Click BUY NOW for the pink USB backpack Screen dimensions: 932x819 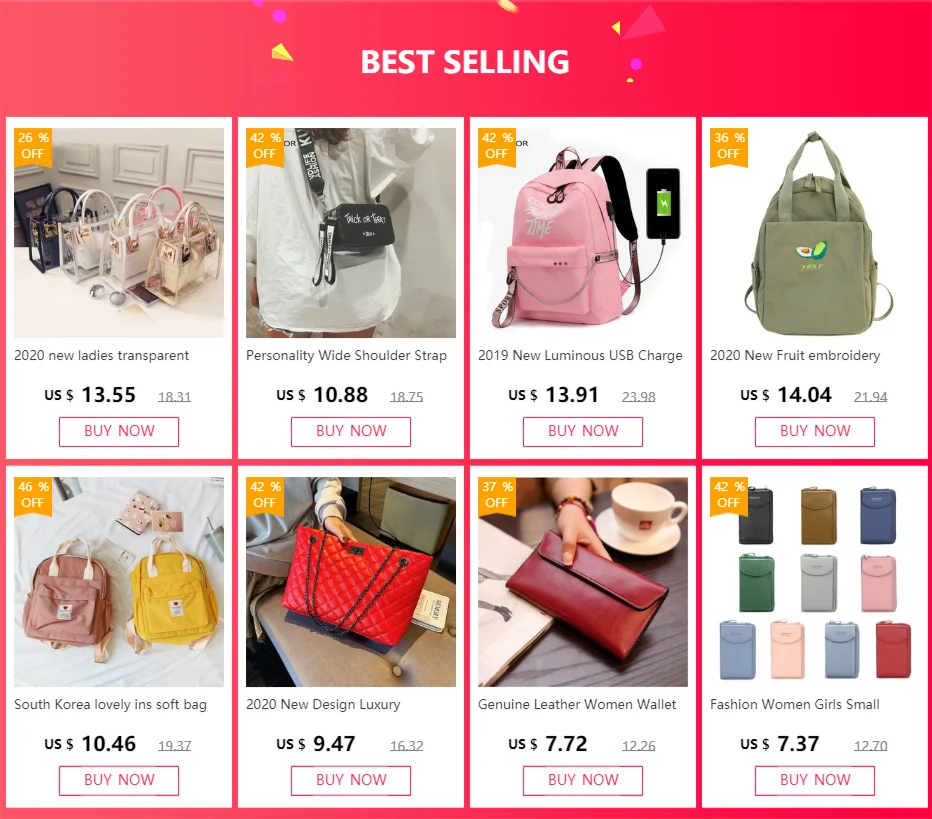pos(582,431)
